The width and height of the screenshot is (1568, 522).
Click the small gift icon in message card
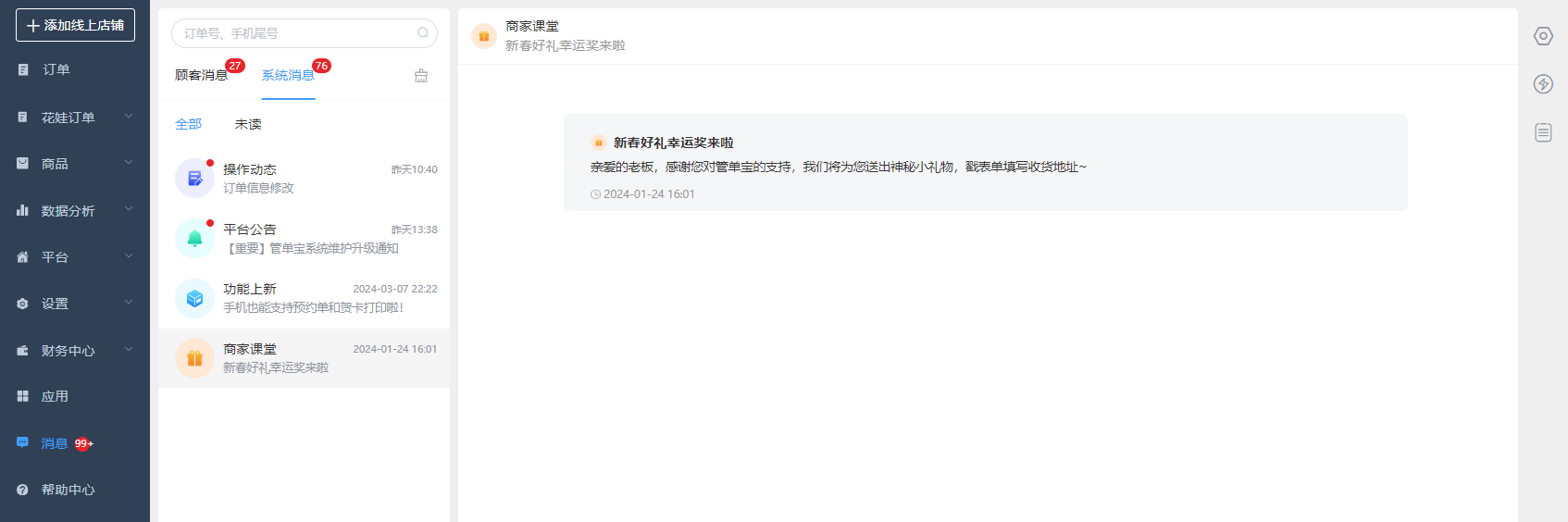tap(599, 143)
